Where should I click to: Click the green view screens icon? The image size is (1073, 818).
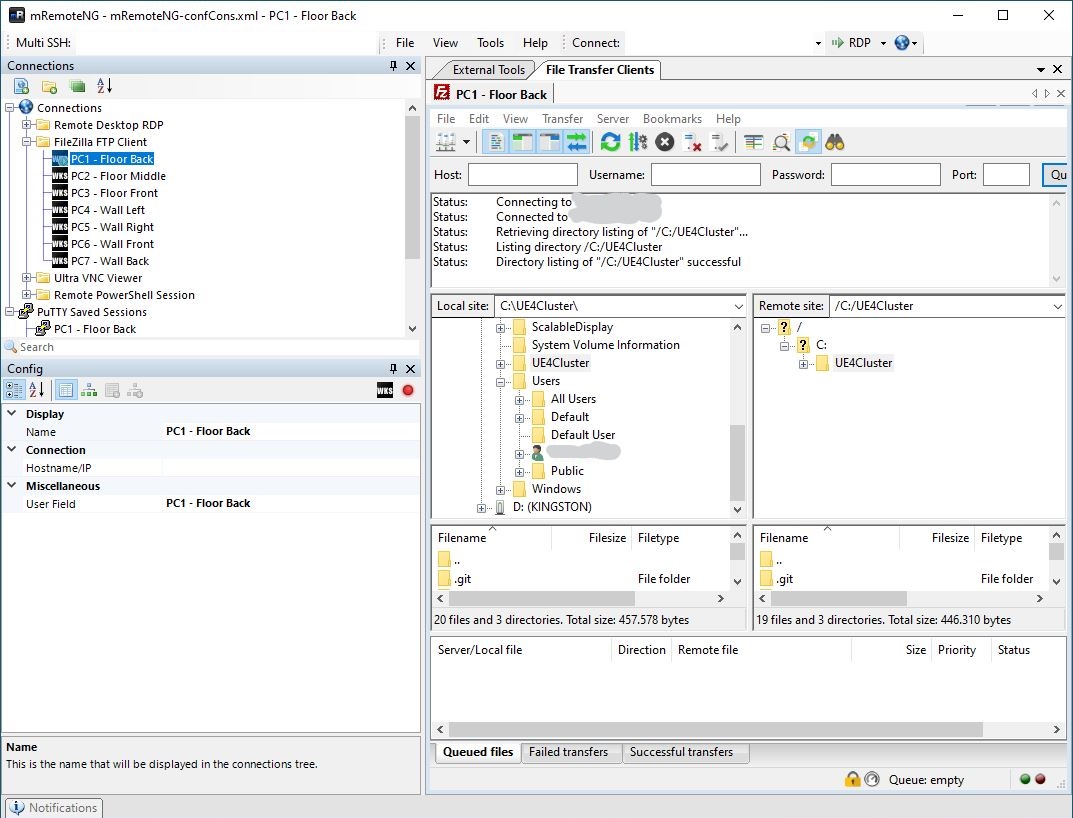[x=77, y=86]
